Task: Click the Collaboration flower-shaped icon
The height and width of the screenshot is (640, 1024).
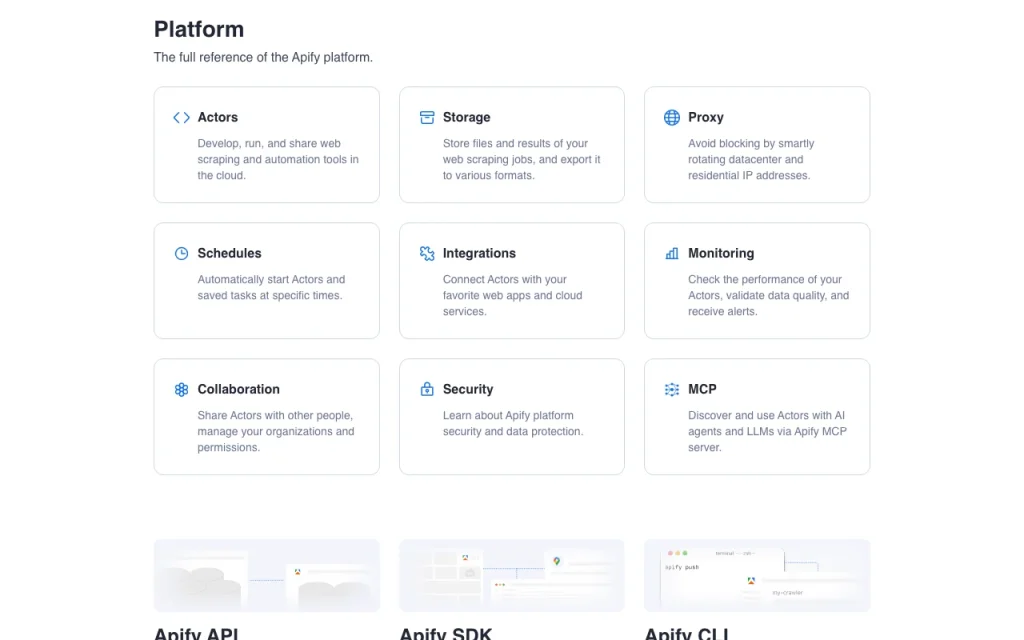Action: point(182,389)
